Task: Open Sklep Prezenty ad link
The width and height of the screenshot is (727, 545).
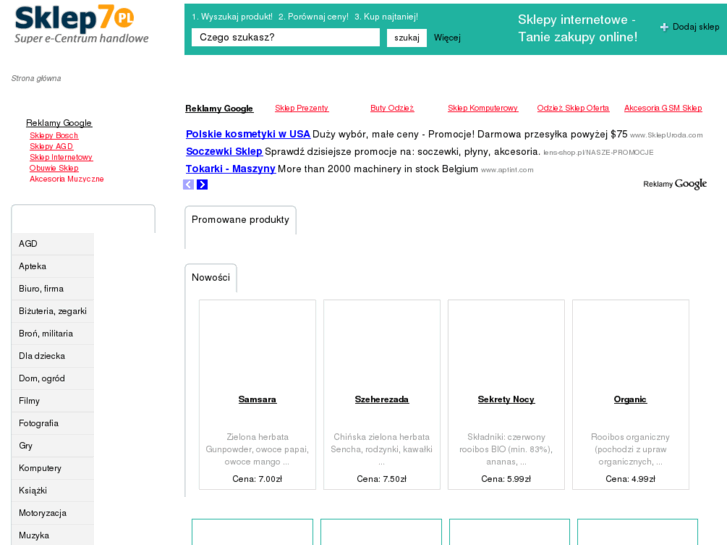Action: pos(301,108)
